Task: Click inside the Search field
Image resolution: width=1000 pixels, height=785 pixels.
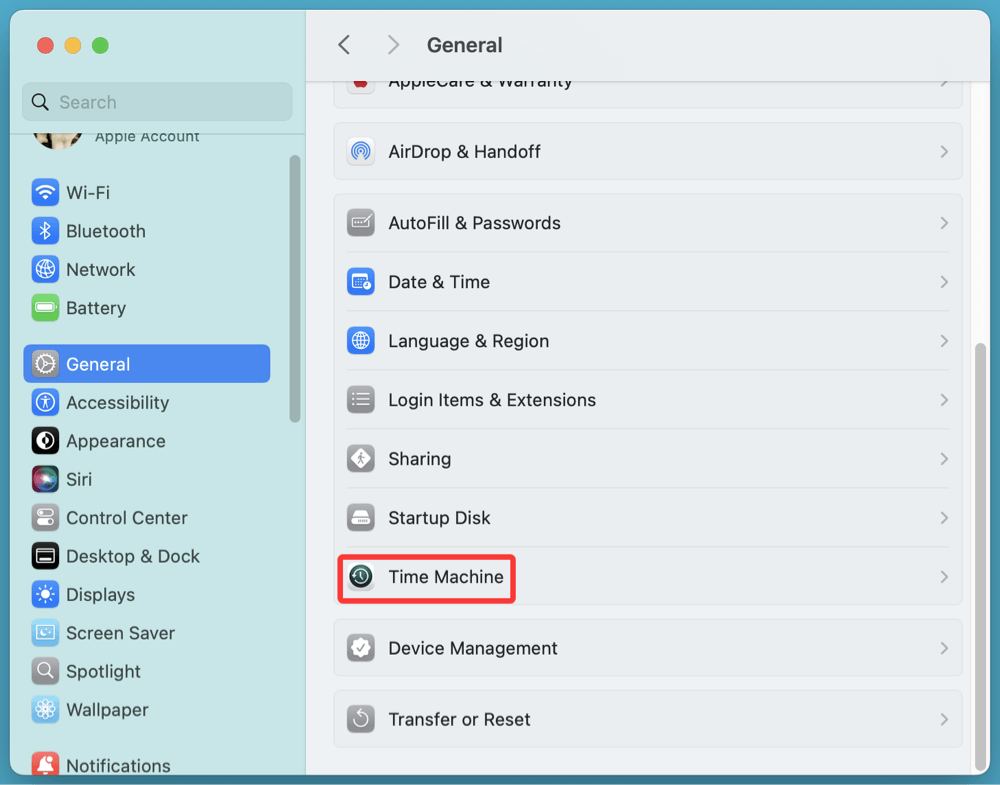Action: click(x=156, y=101)
